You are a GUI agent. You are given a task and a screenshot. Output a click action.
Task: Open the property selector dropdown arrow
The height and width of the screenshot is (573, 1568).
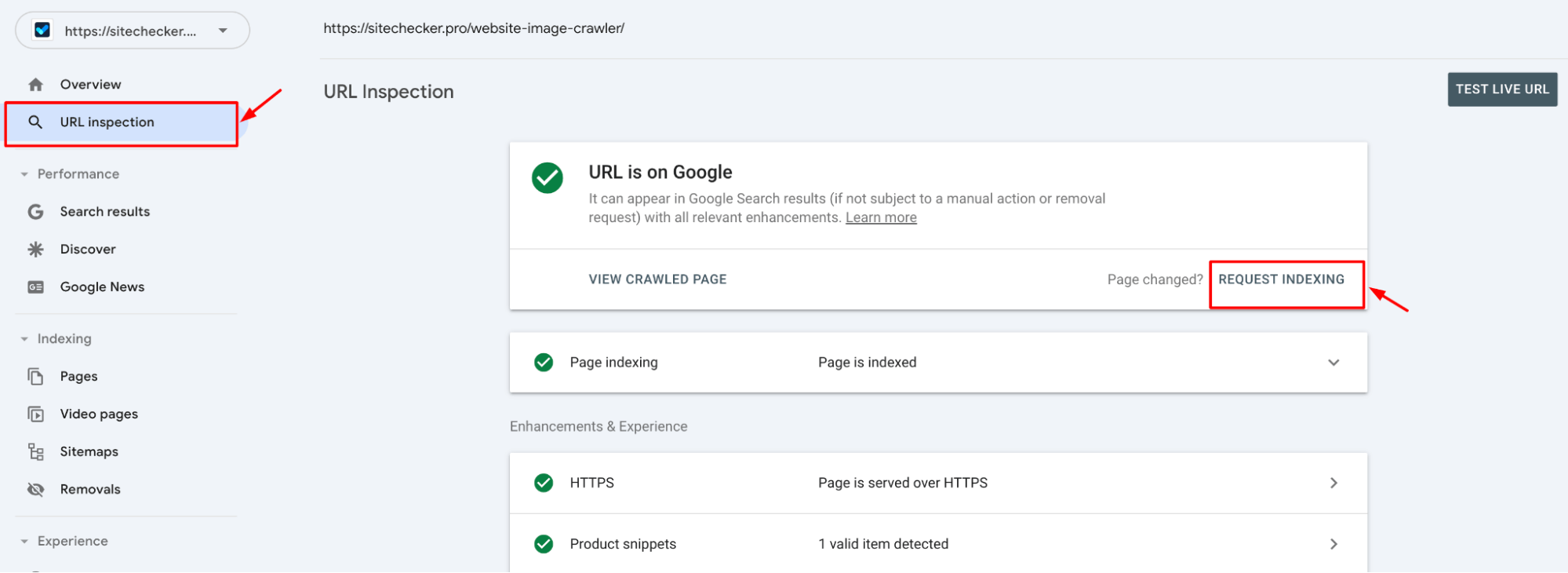(x=223, y=31)
